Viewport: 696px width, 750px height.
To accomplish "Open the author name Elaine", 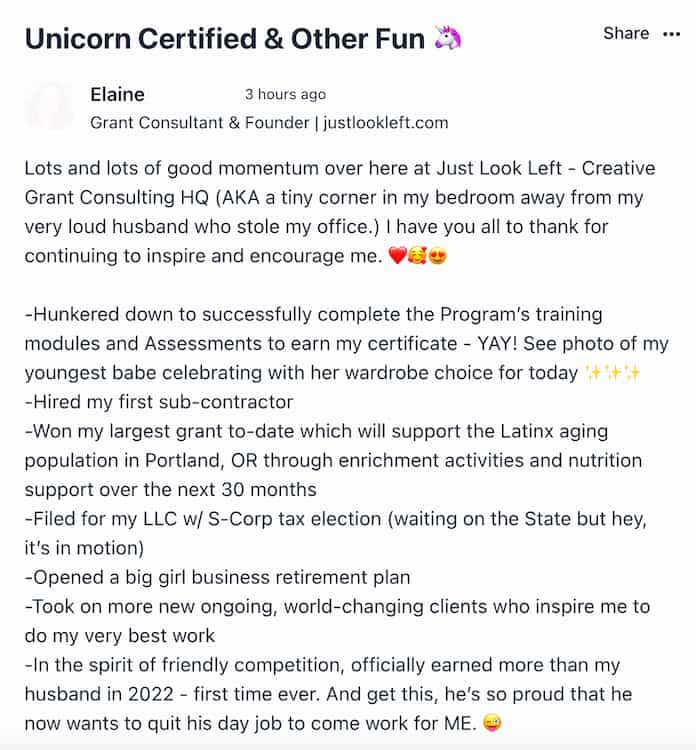I will [x=117, y=94].
